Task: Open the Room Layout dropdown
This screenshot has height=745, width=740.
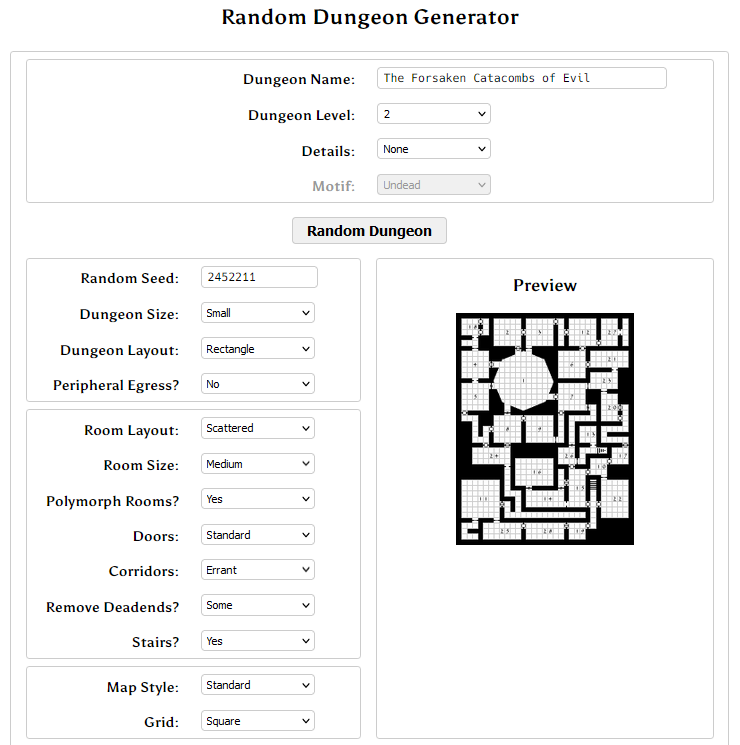Action: point(258,428)
